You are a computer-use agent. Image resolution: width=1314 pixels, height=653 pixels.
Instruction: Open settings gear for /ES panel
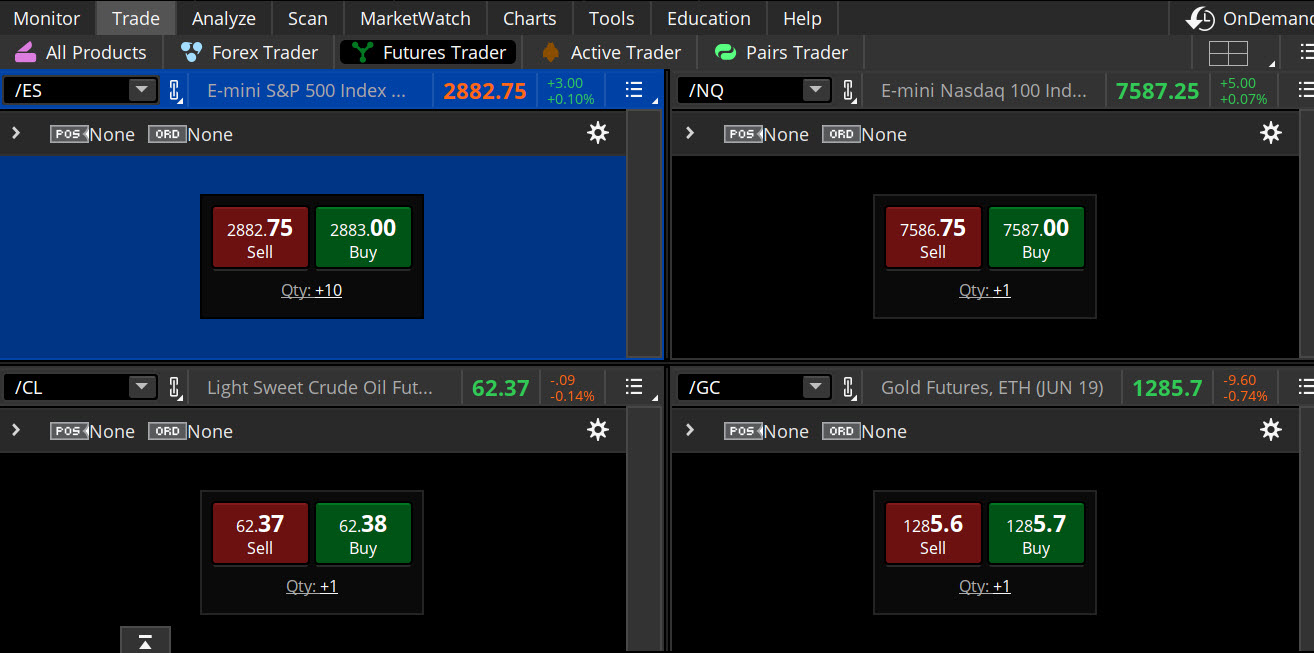(x=597, y=132)
